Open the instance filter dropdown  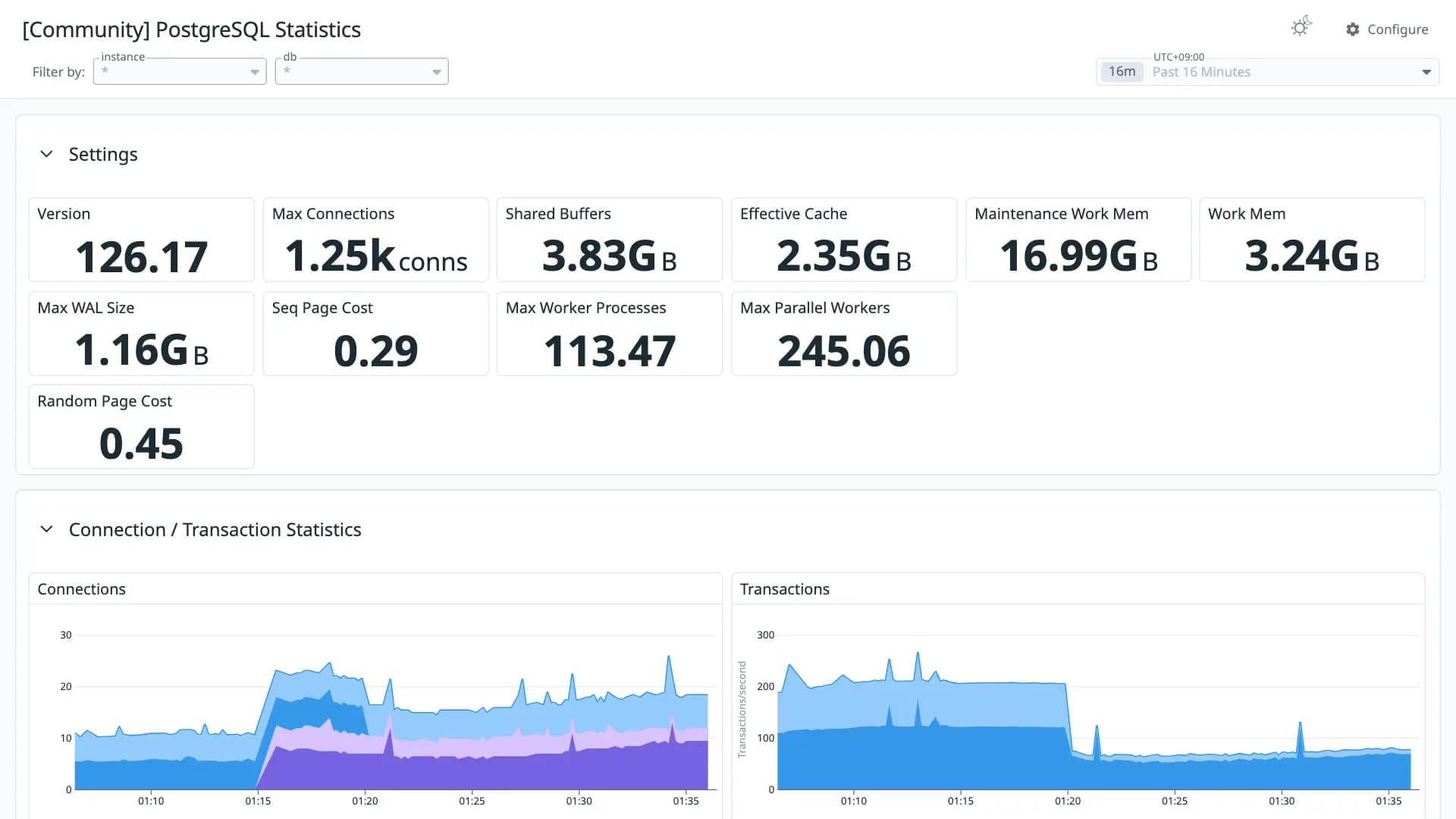(180, 71)
